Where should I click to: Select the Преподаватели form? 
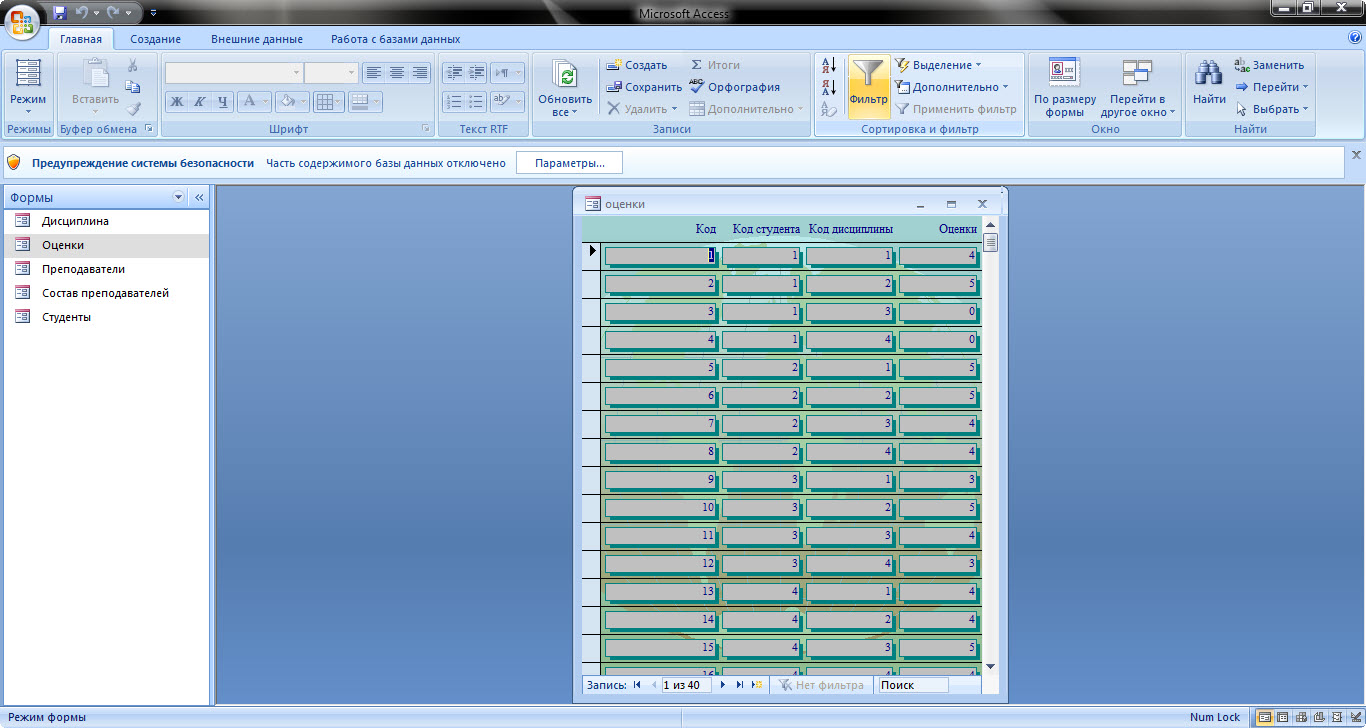point(107,269)
